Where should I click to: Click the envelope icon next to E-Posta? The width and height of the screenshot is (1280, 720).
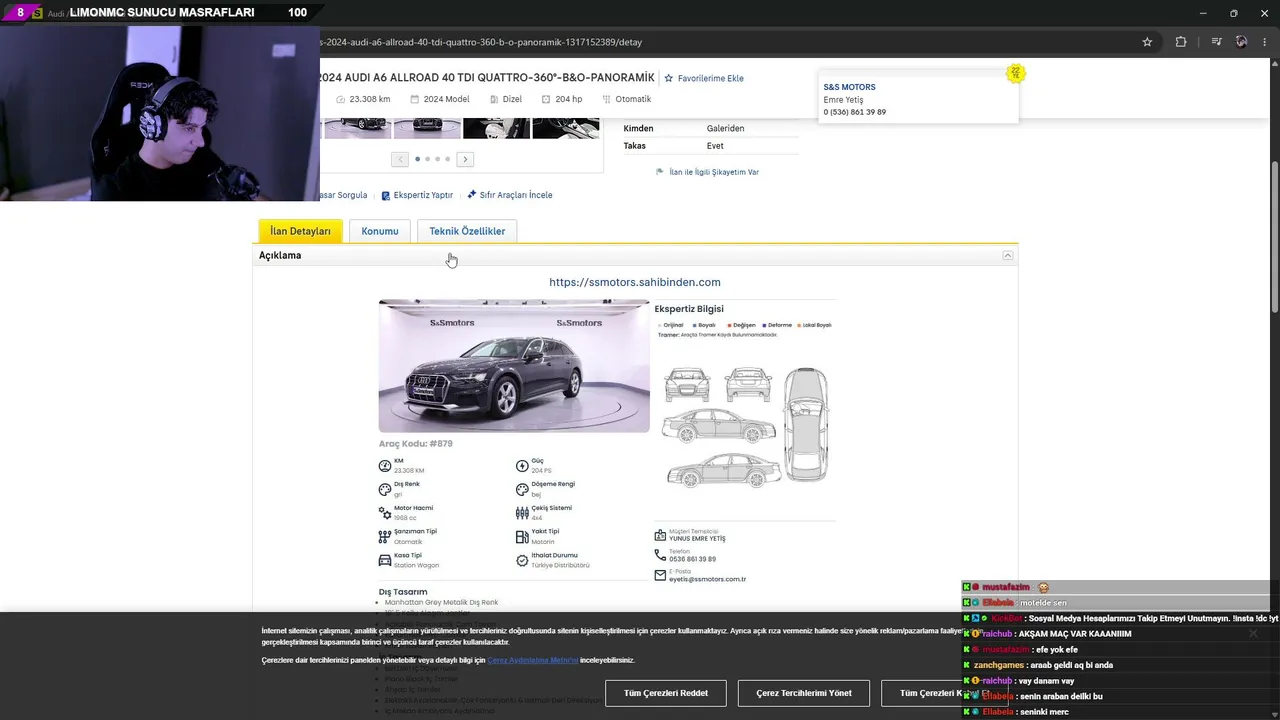660,575
